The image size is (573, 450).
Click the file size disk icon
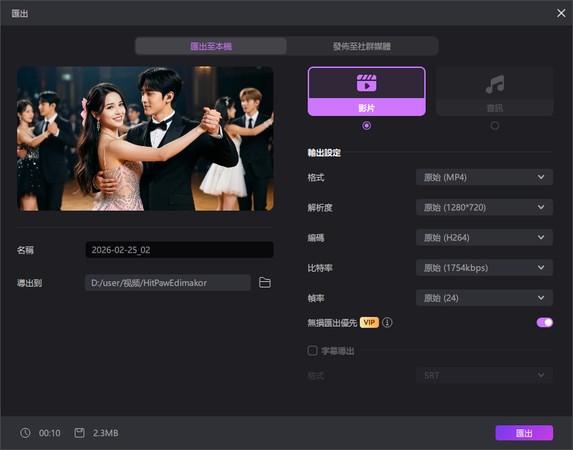click(79, 433)
